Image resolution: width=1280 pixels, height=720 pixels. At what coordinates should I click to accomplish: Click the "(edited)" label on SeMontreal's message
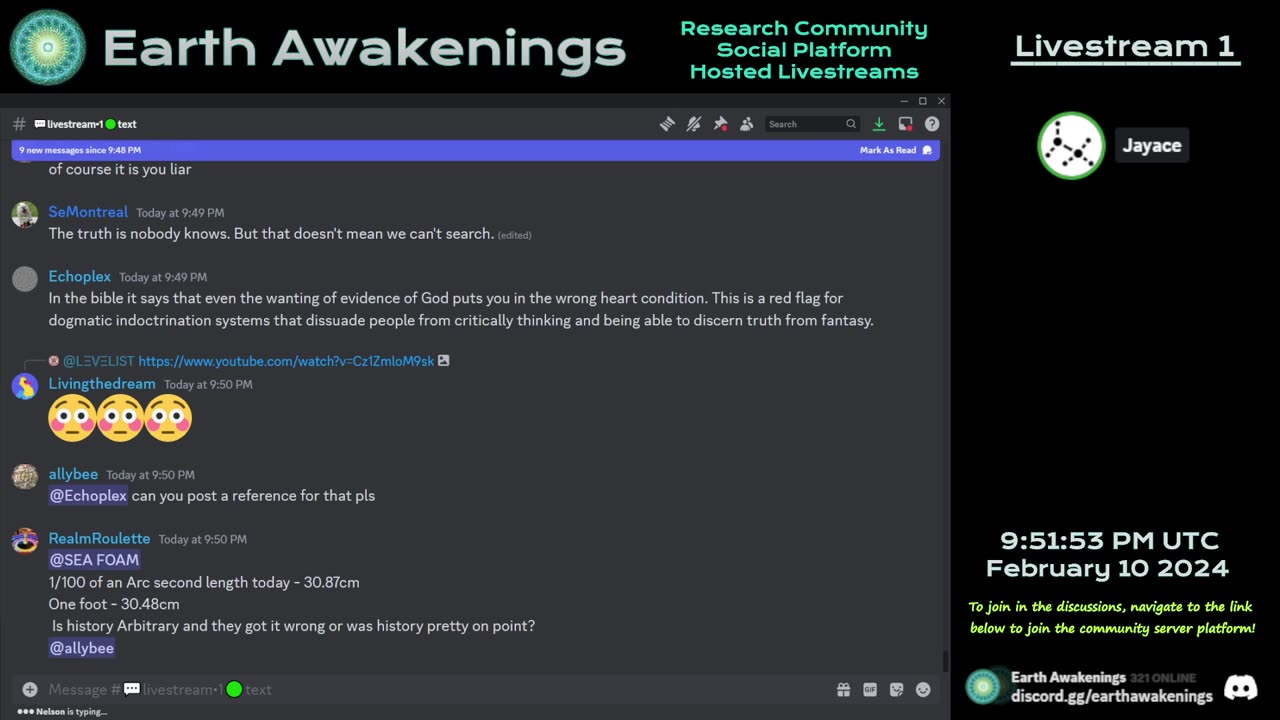(514, 235)
